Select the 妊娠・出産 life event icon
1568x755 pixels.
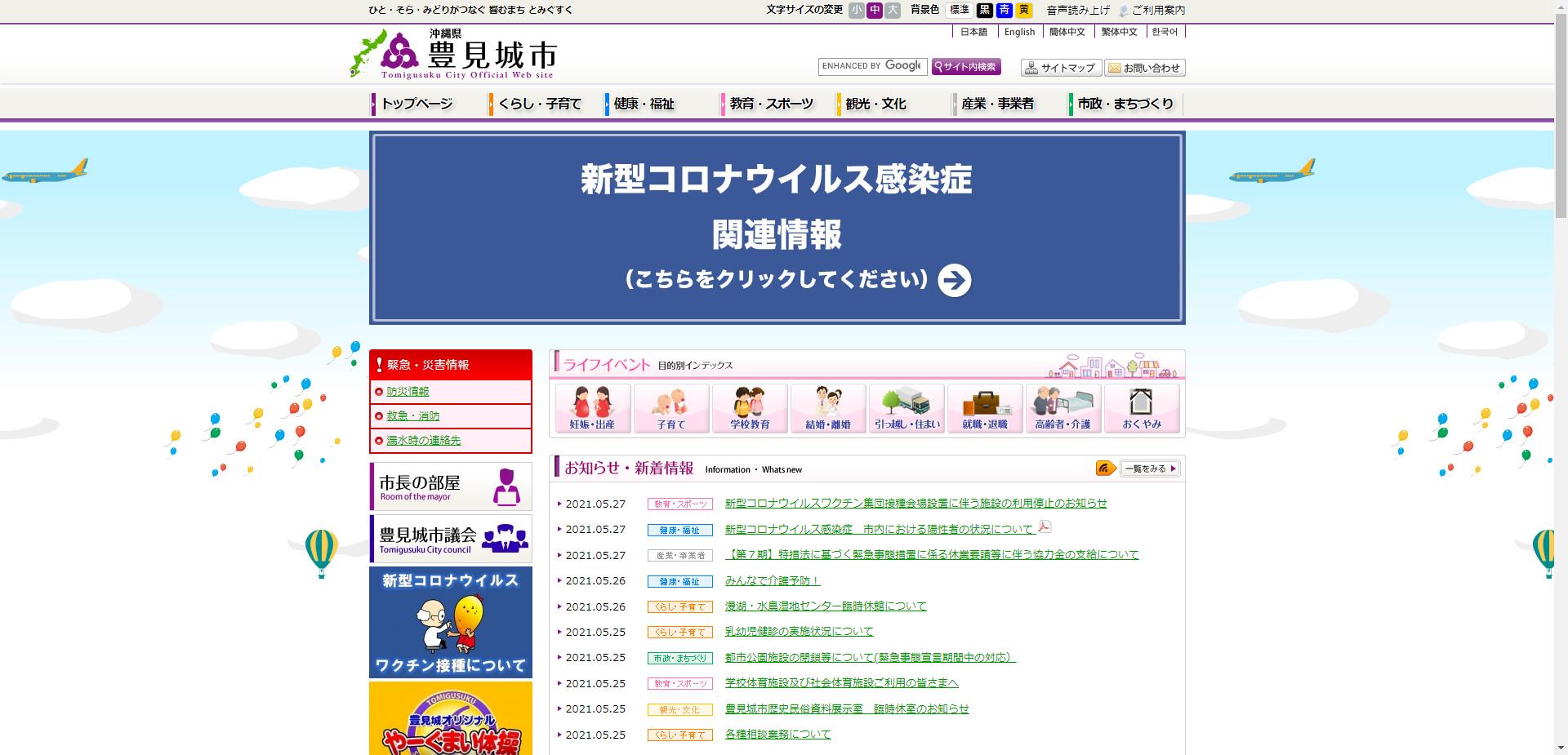(x=594, y=408)
